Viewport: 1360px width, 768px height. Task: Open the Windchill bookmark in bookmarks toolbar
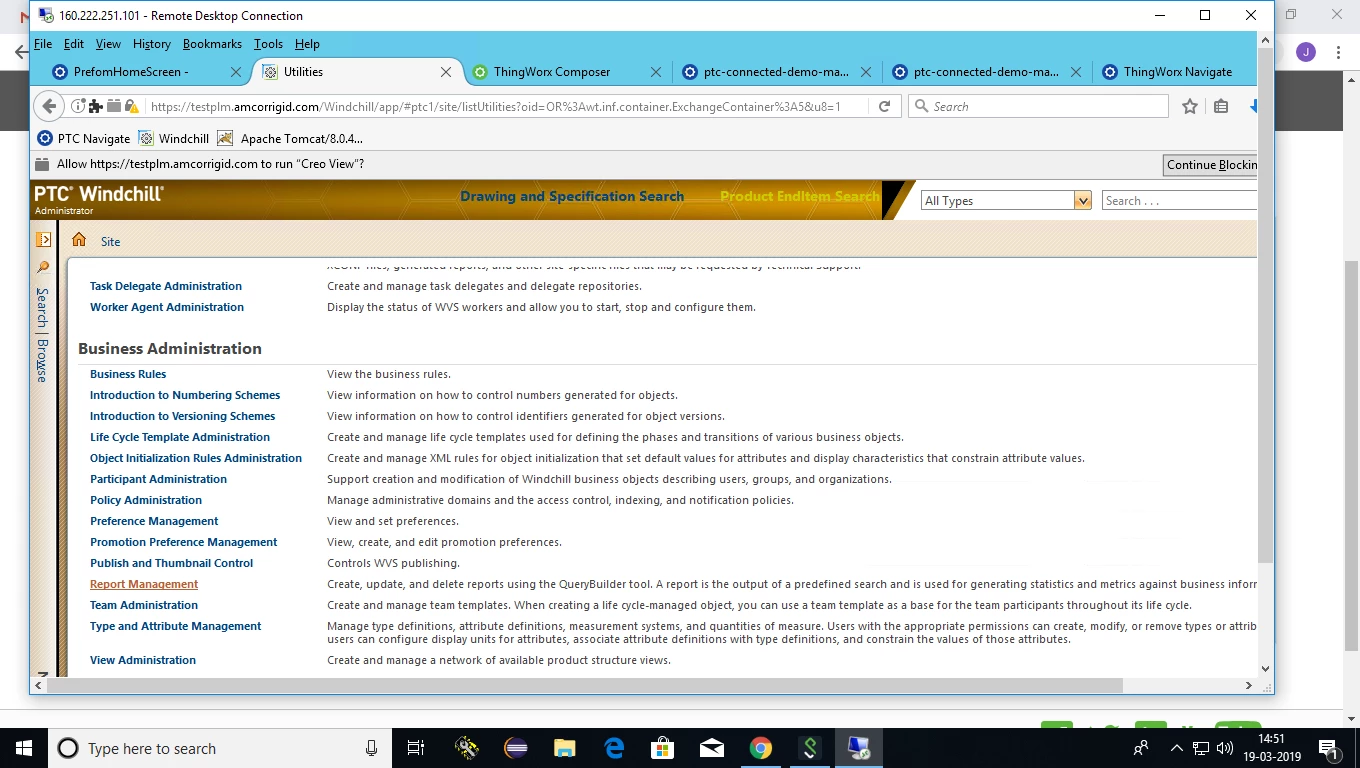click(174, 138)
